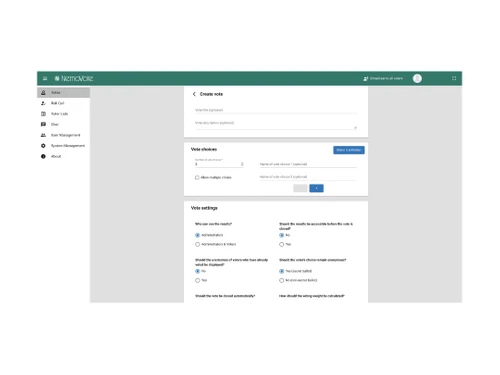Click the Votes ballot box icon in sidebar
This screenshot has width=500, height=375.
(x=43, y=93)
